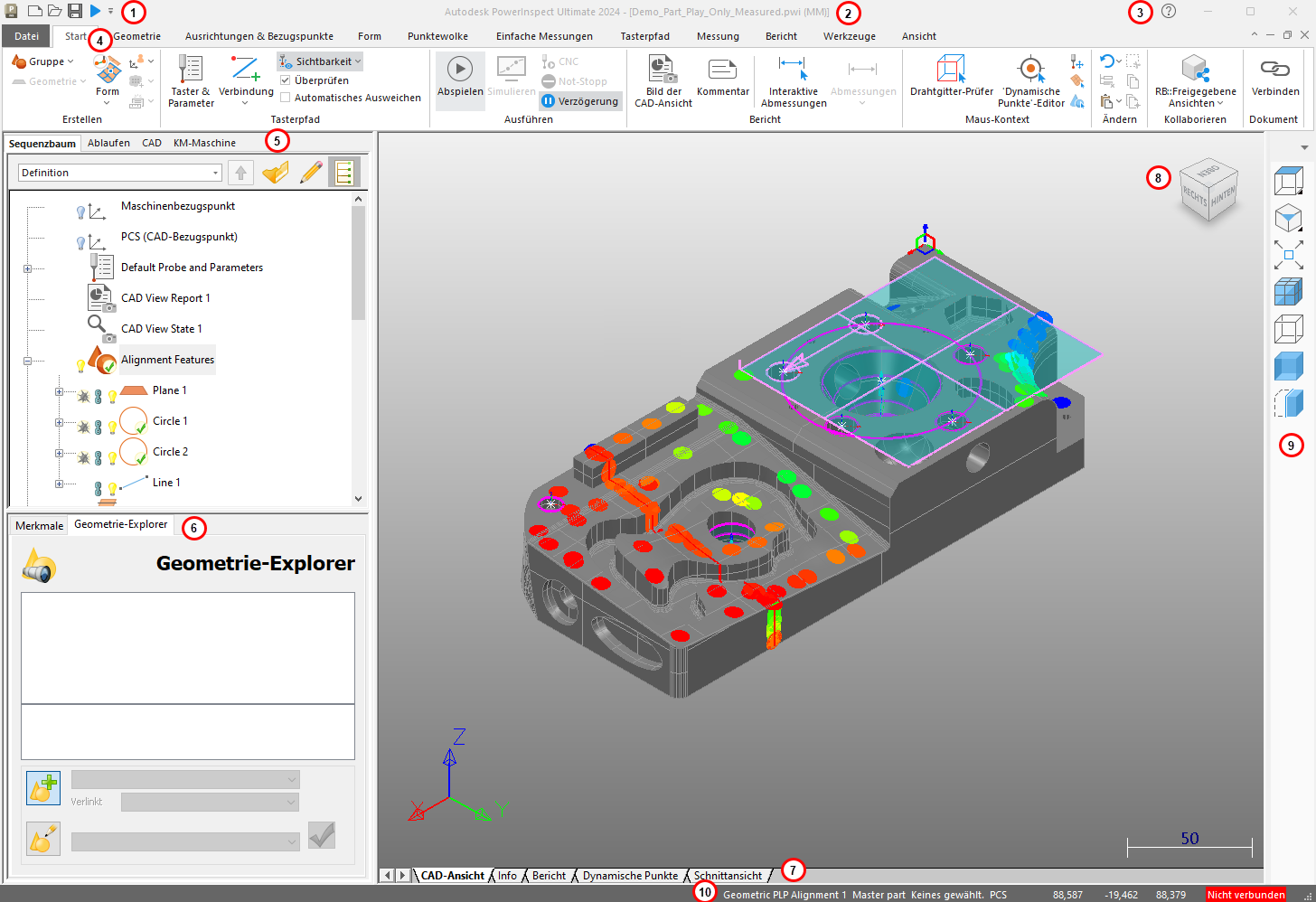Screen dimensions: 1316x902
Task: Click the add geometry plus icon in Geometrie-Explorer
Action: click(42, 788)
